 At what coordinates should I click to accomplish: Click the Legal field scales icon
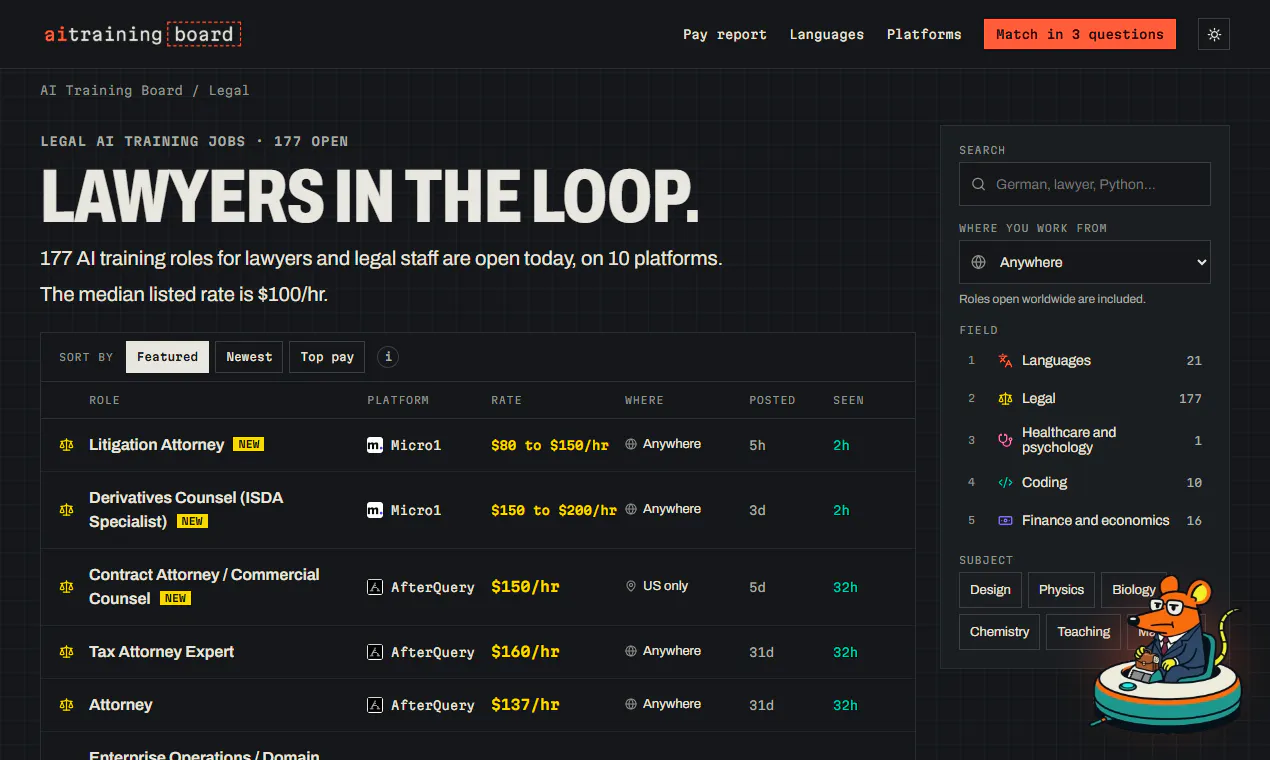[1005, 399]
